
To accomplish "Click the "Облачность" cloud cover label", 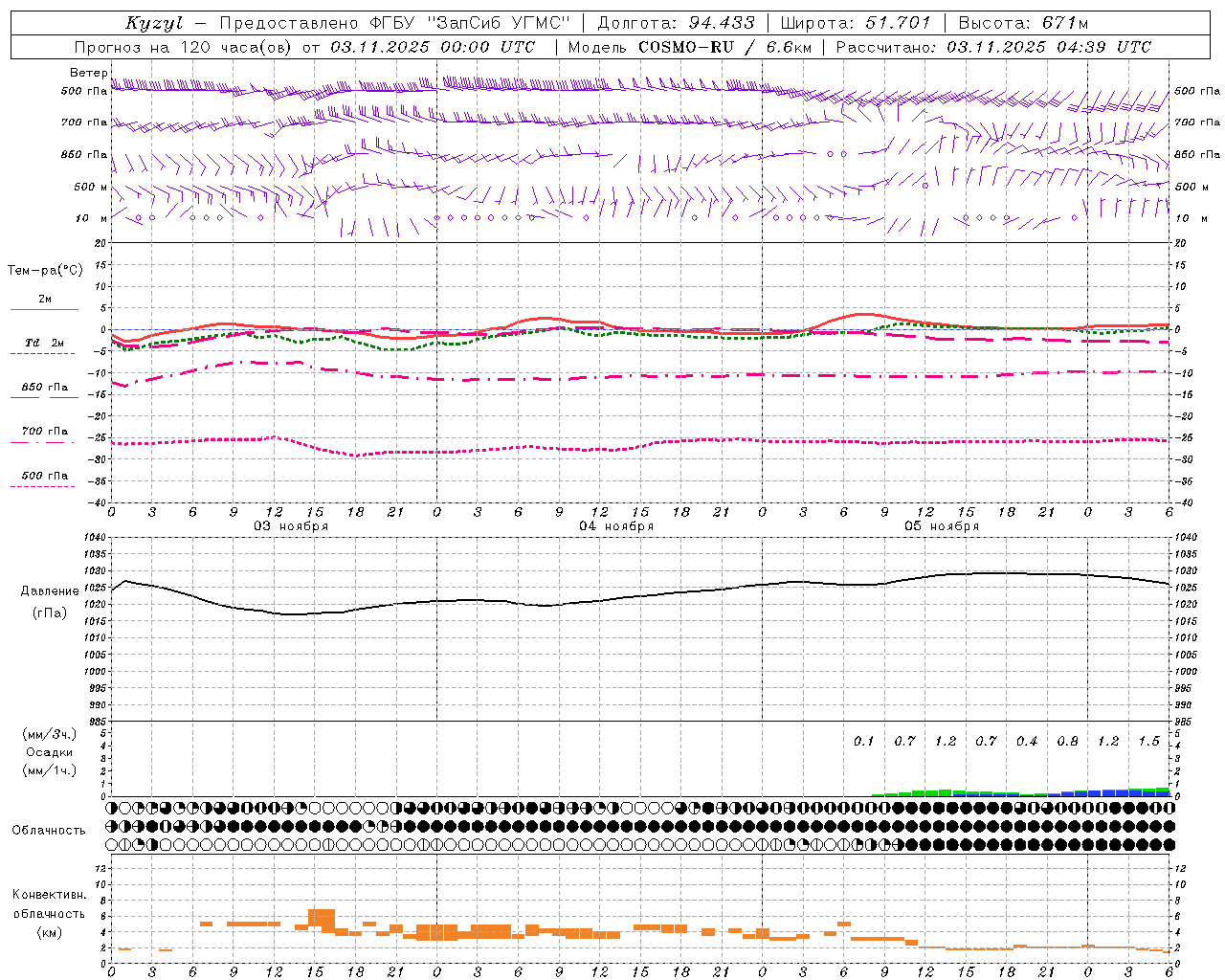I will point(49,831).
